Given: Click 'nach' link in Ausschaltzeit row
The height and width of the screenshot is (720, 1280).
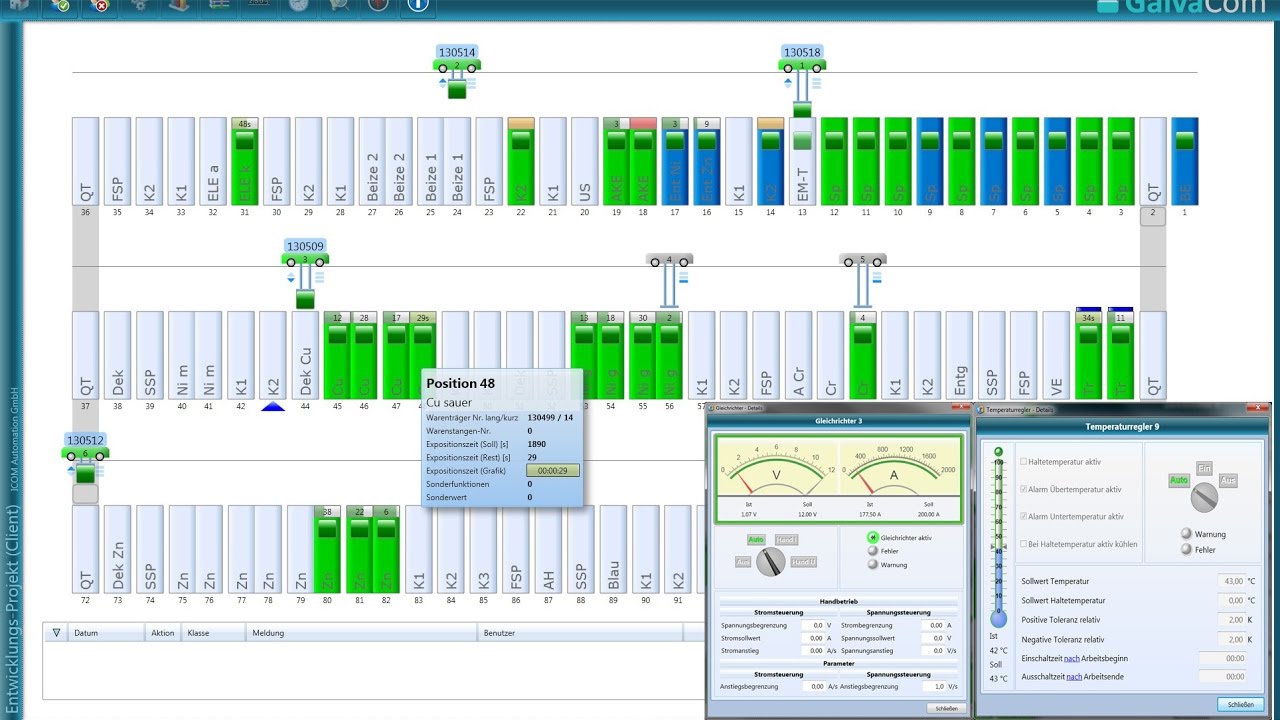Looking at the screenshot, I should (x=1073, y=677).
